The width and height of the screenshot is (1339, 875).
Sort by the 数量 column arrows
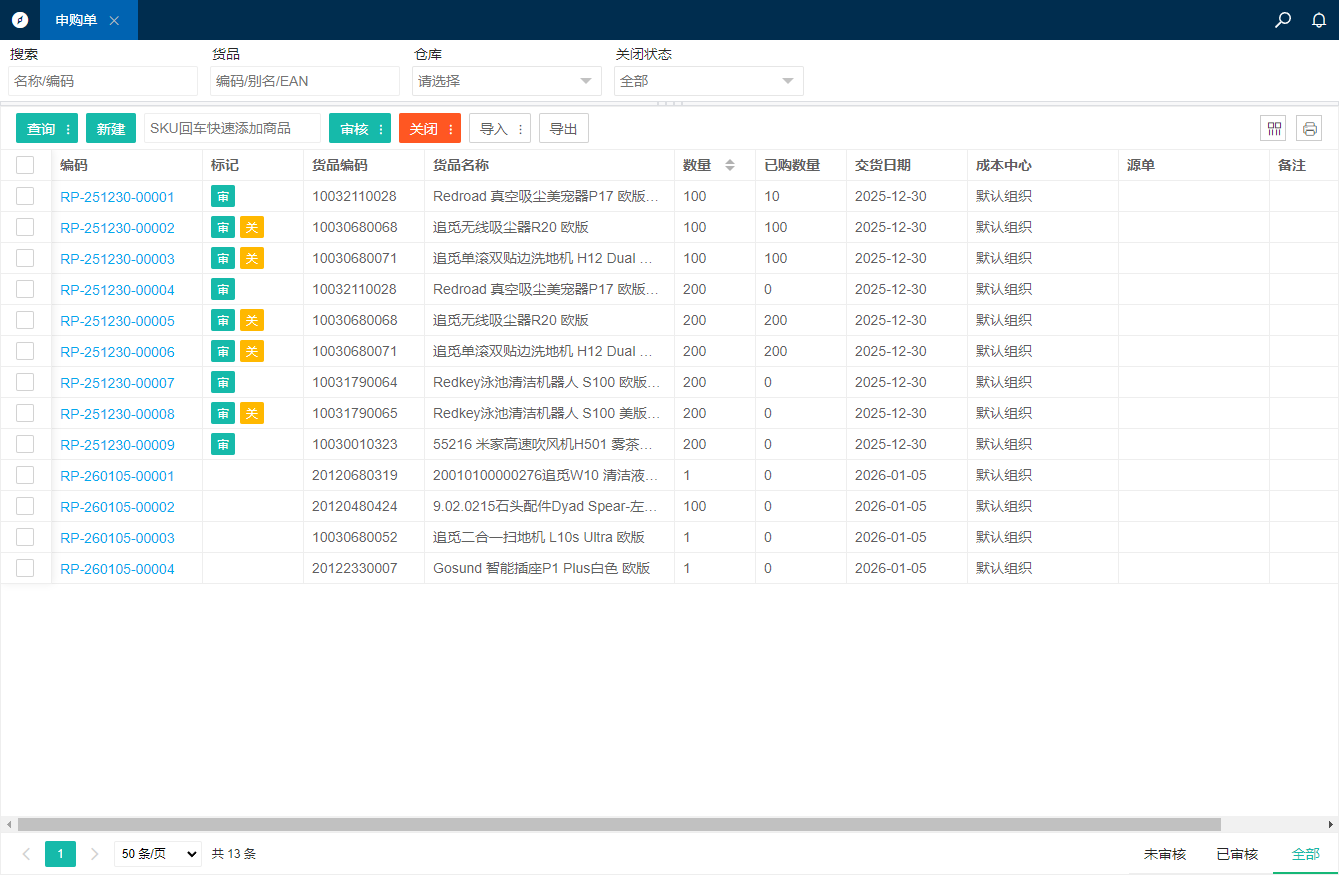[730, 165]
